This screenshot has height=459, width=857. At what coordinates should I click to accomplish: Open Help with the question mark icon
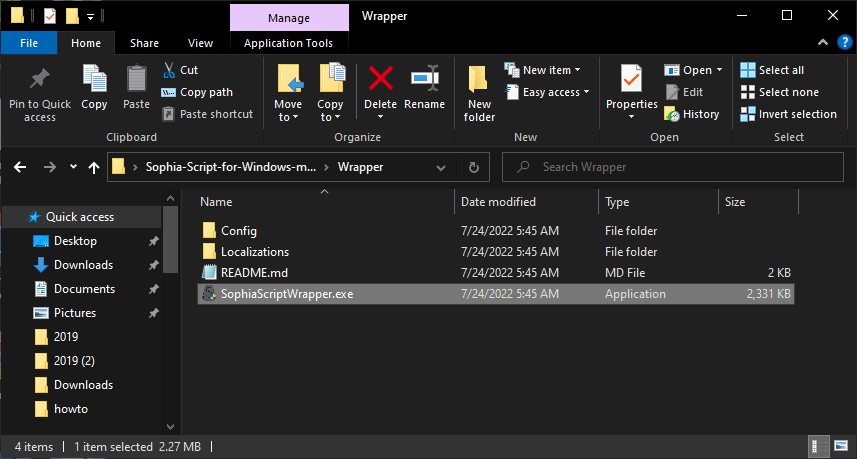[844, 43]
